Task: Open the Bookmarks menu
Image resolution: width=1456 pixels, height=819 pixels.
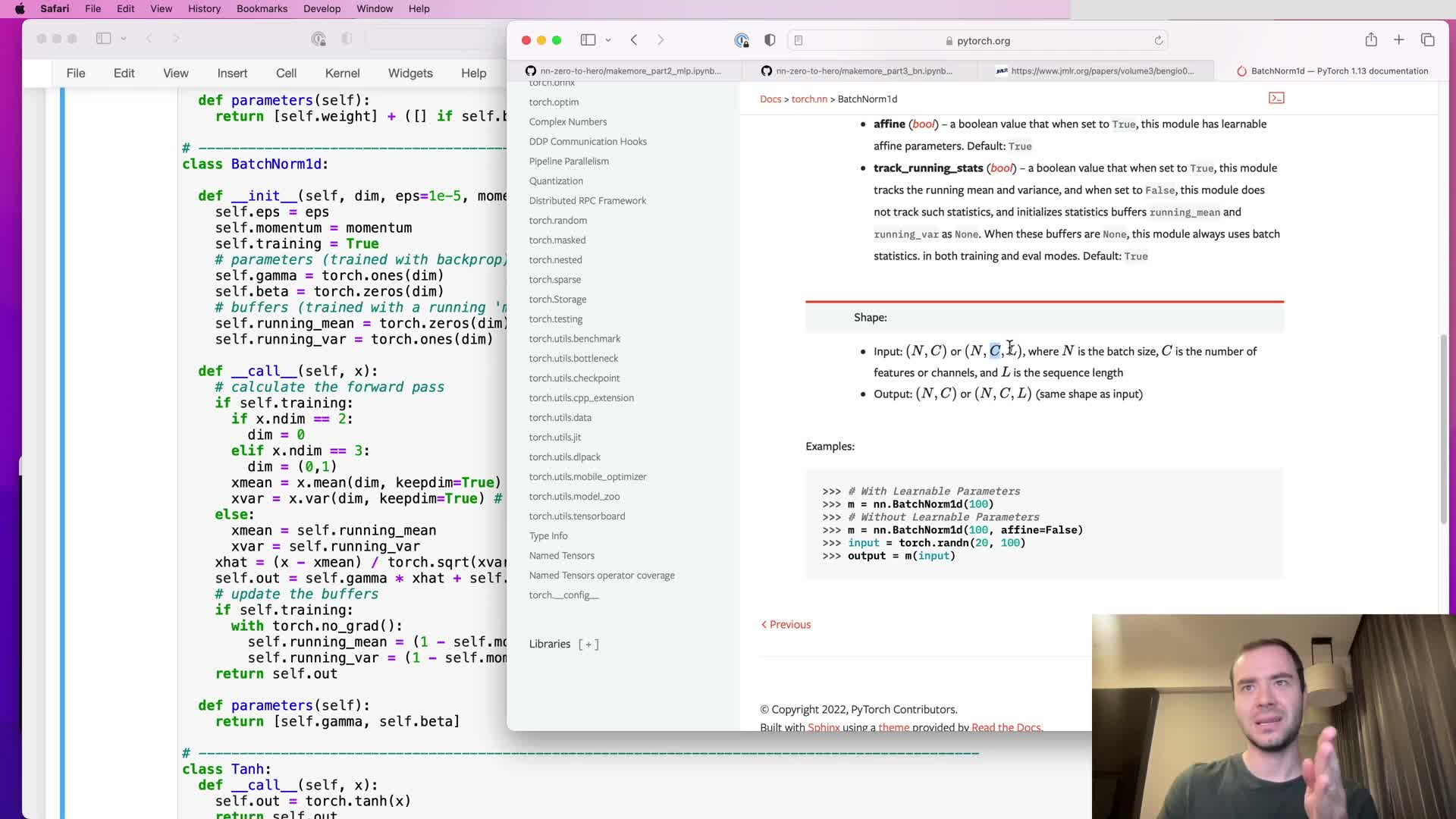Action: (x=262, y=8)
